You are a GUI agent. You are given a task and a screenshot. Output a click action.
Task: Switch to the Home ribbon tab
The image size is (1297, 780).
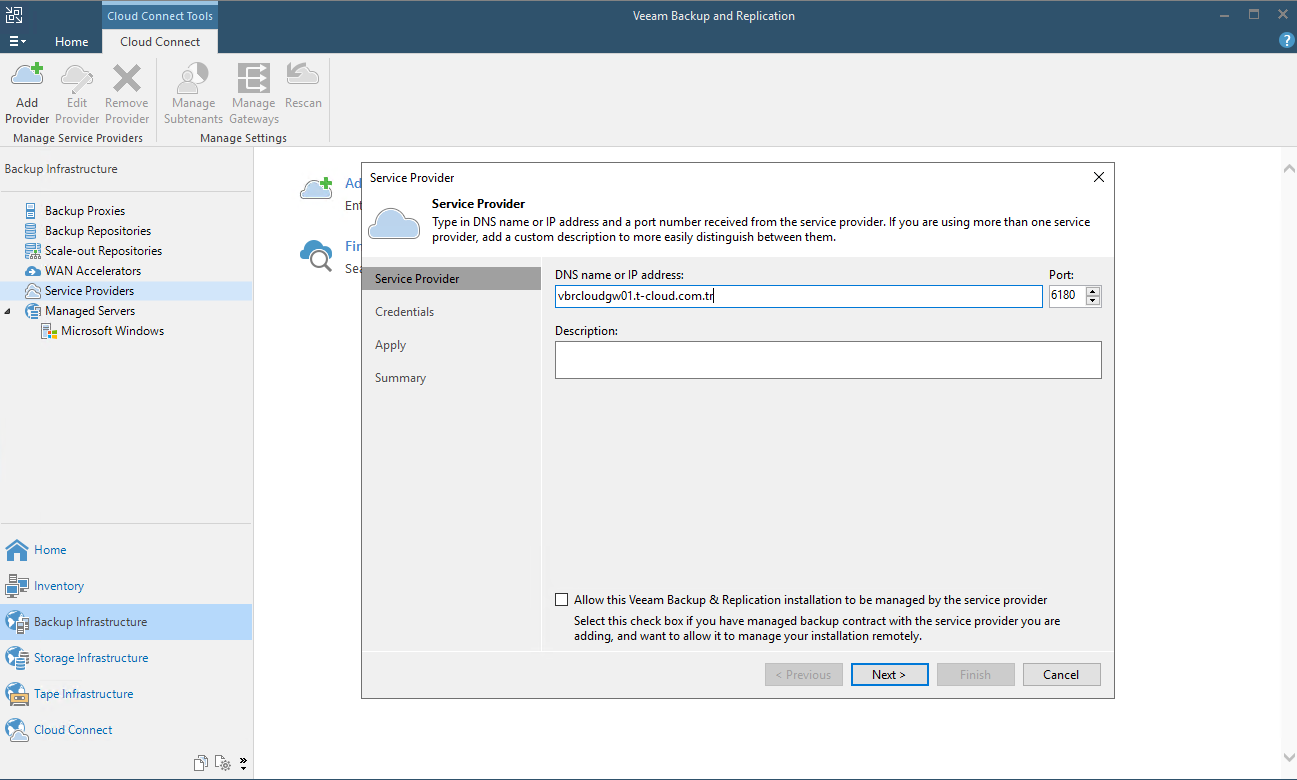click(x=71, y=42)
